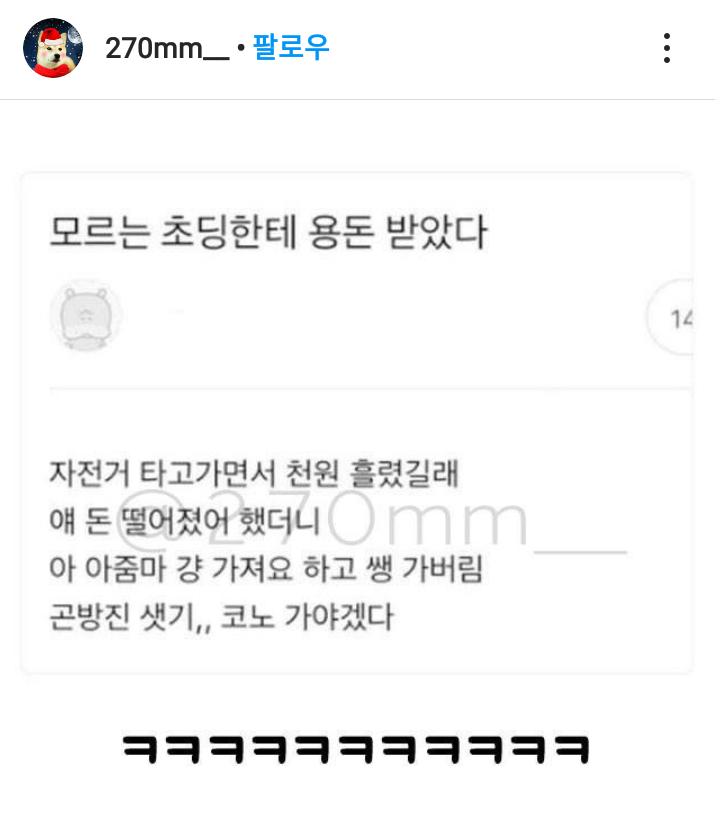The image size is (715, 824).
Task: Tap the gray bear author avatar
Action: pos(86,317)
